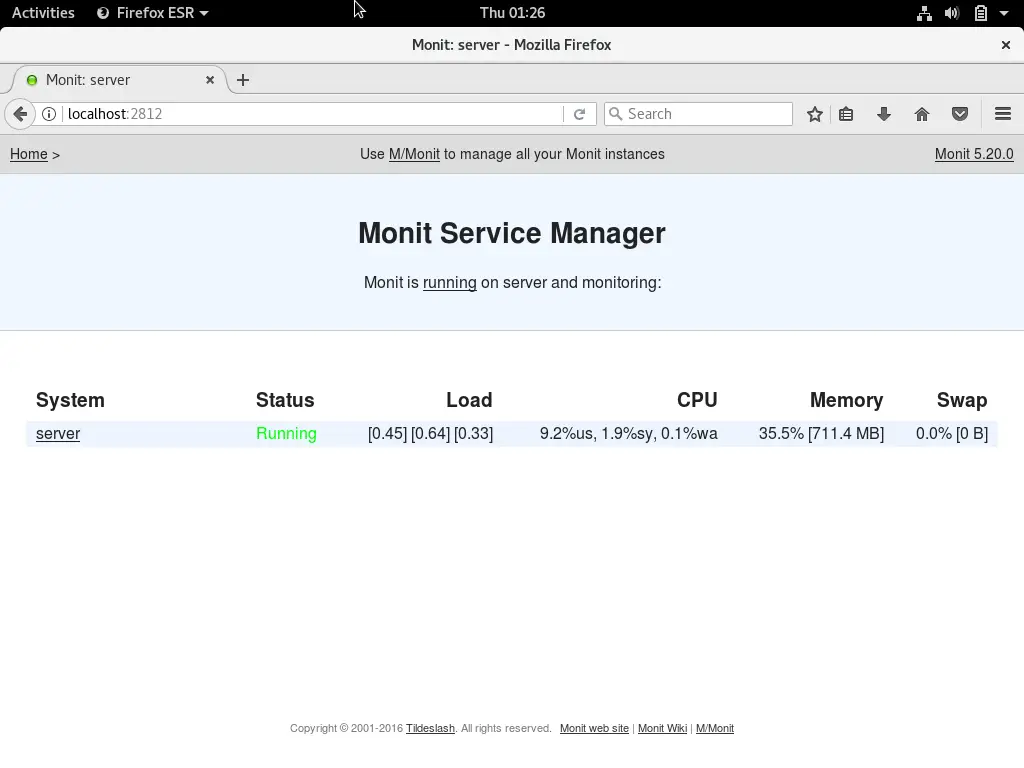Image resolution: width=1024 pixels, height=768 pixels.
Task: Click the Monit 5.20.0 version link
Action: pyautogui.click(x=973, y=154)
